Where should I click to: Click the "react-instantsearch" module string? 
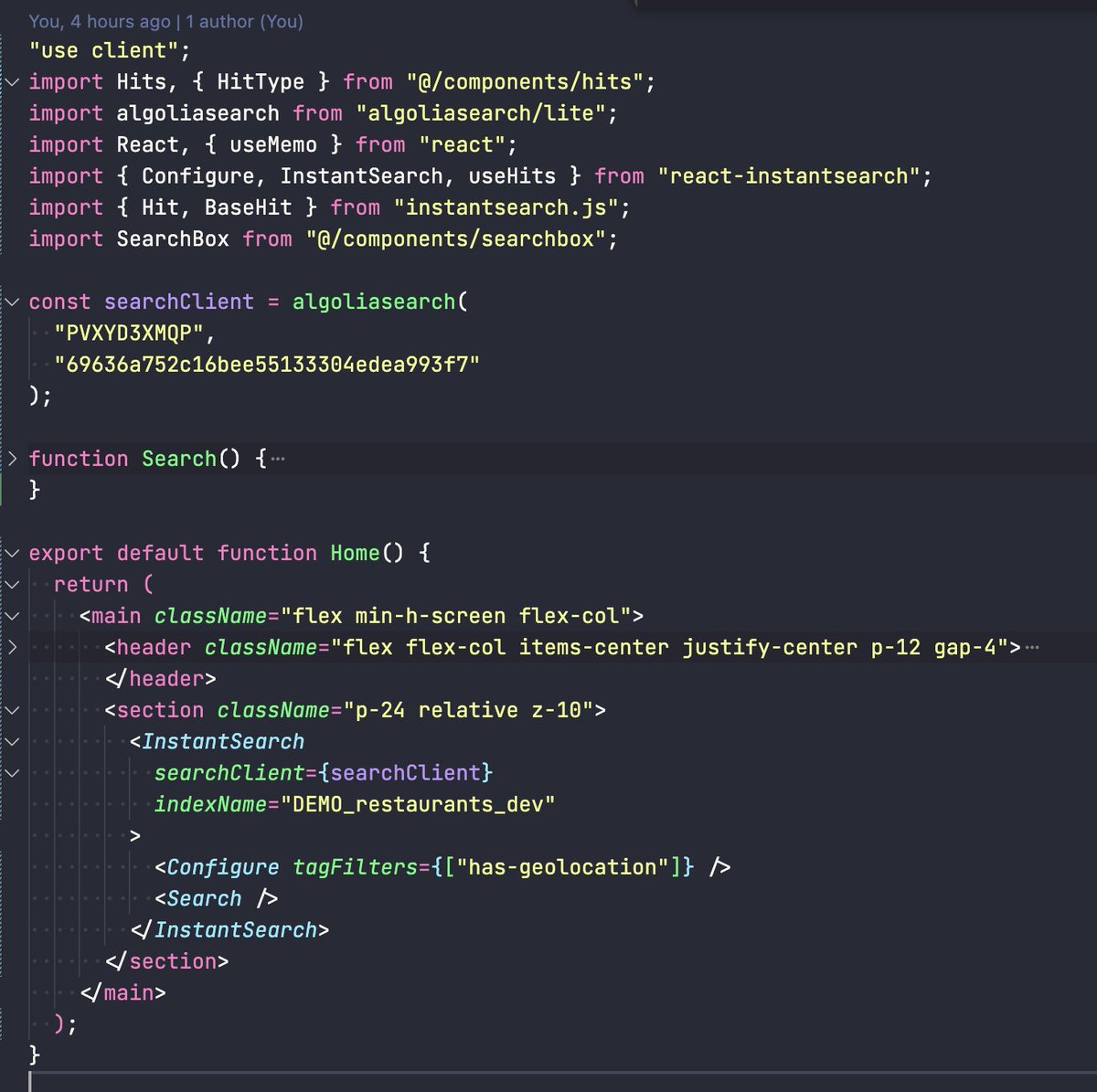click(x=789, y=176)
